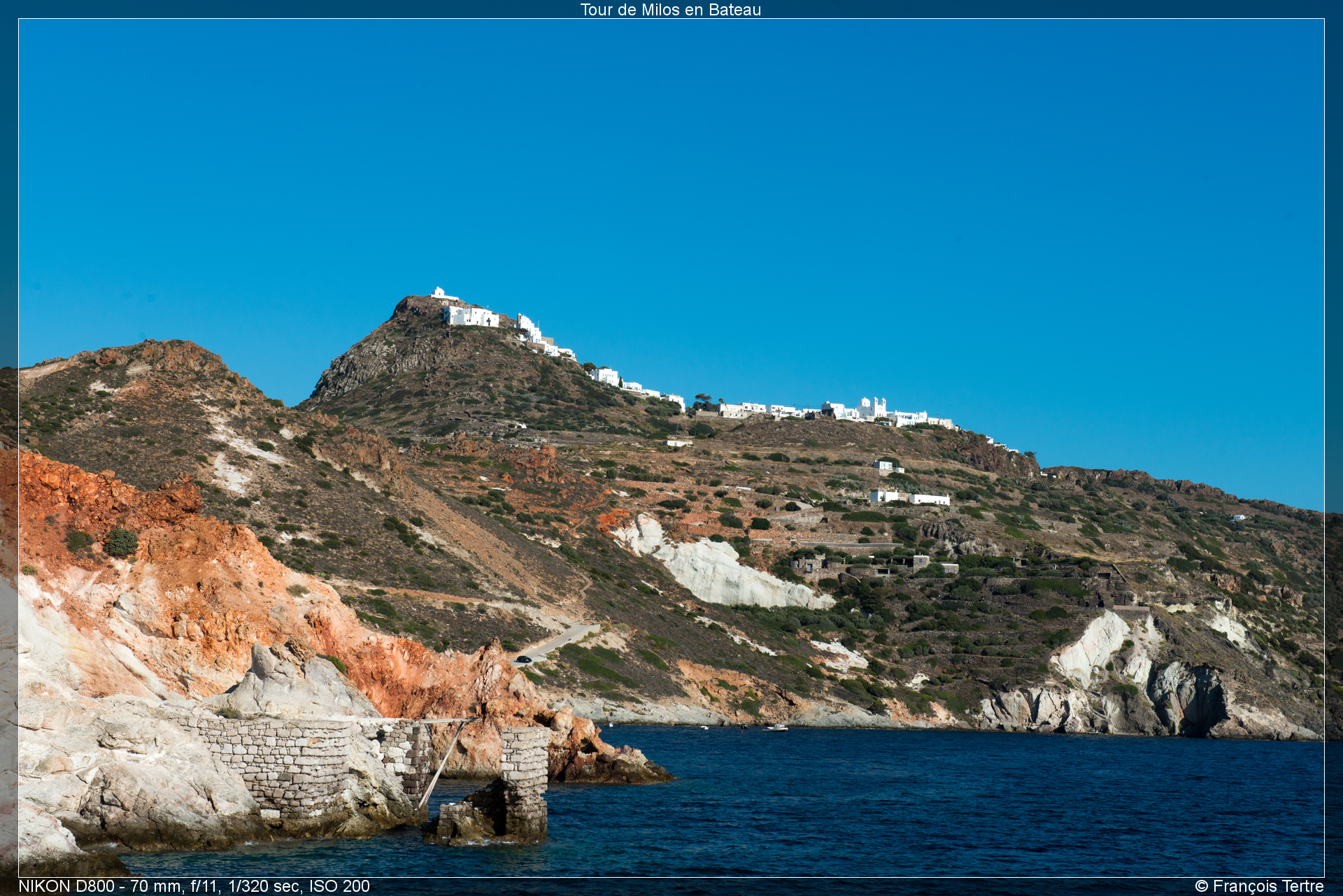This screenshot has width=1343, height=896.
Task: Click the © François Tertre copyright text
Action: point(1259,886)
